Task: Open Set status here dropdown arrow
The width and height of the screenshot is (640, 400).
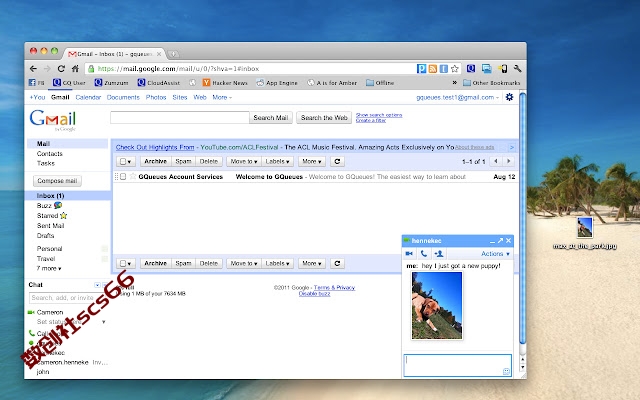Action: click(103, 322)
